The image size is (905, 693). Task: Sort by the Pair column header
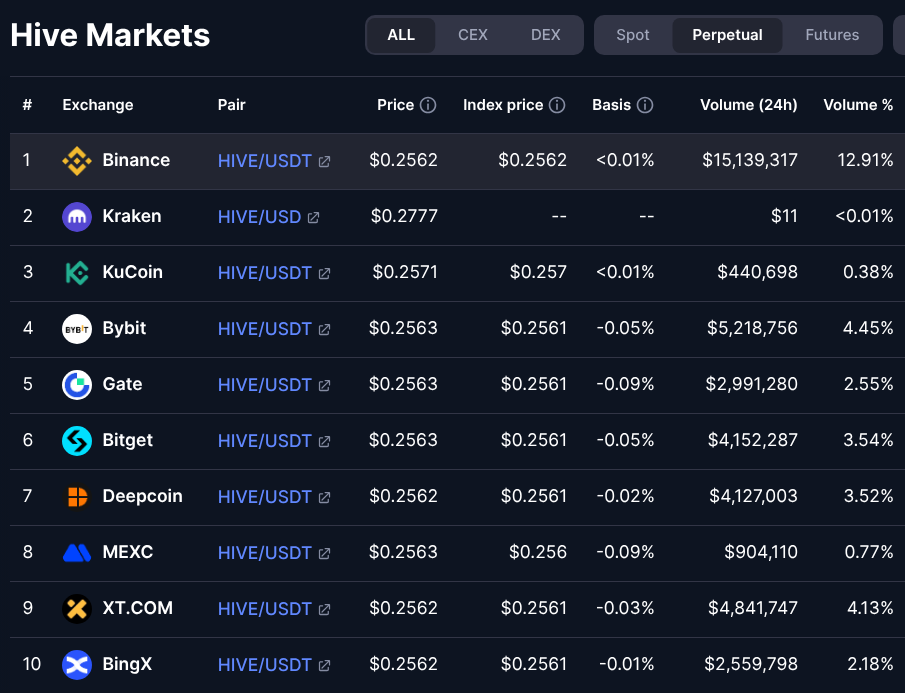(x=231, y=105)
